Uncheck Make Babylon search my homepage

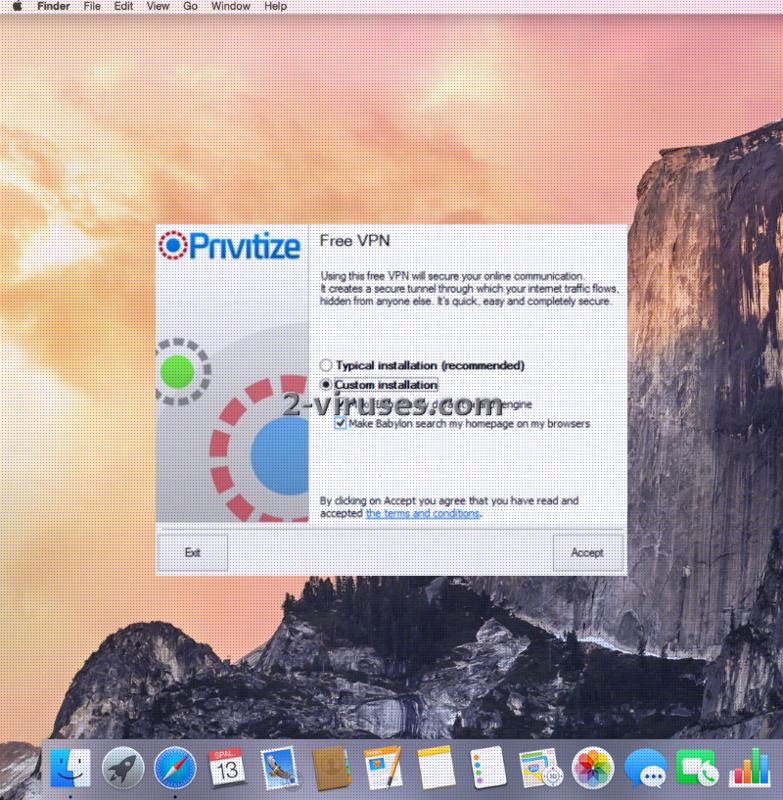(x=340, y=423)
